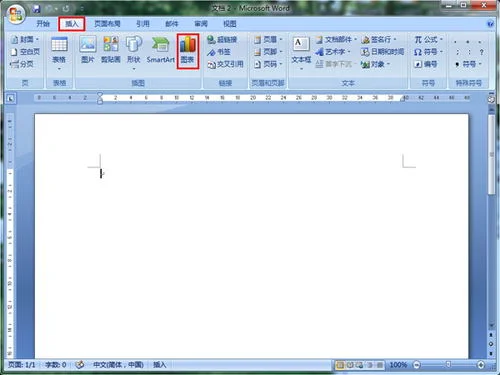Viewport: 500px width, 375px height.
Task: Open the 引用 (References) tab
Action: [143, 24]
